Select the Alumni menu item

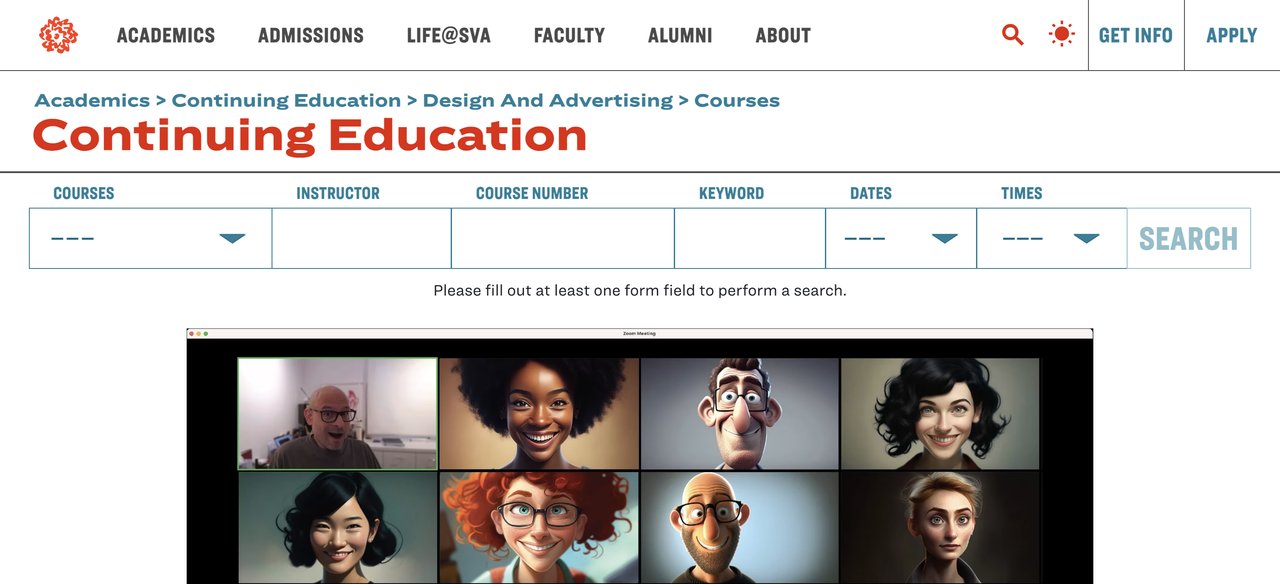[x=680, y=36]
